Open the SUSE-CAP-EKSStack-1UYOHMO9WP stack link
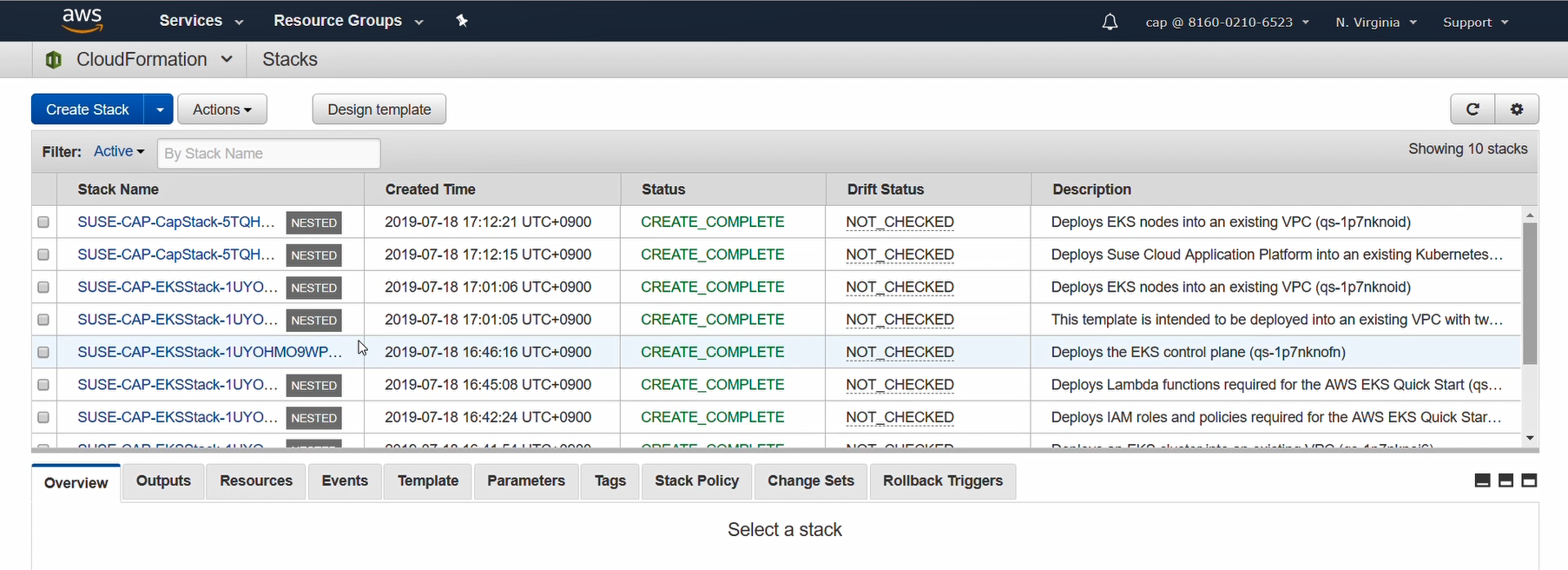 209,352
